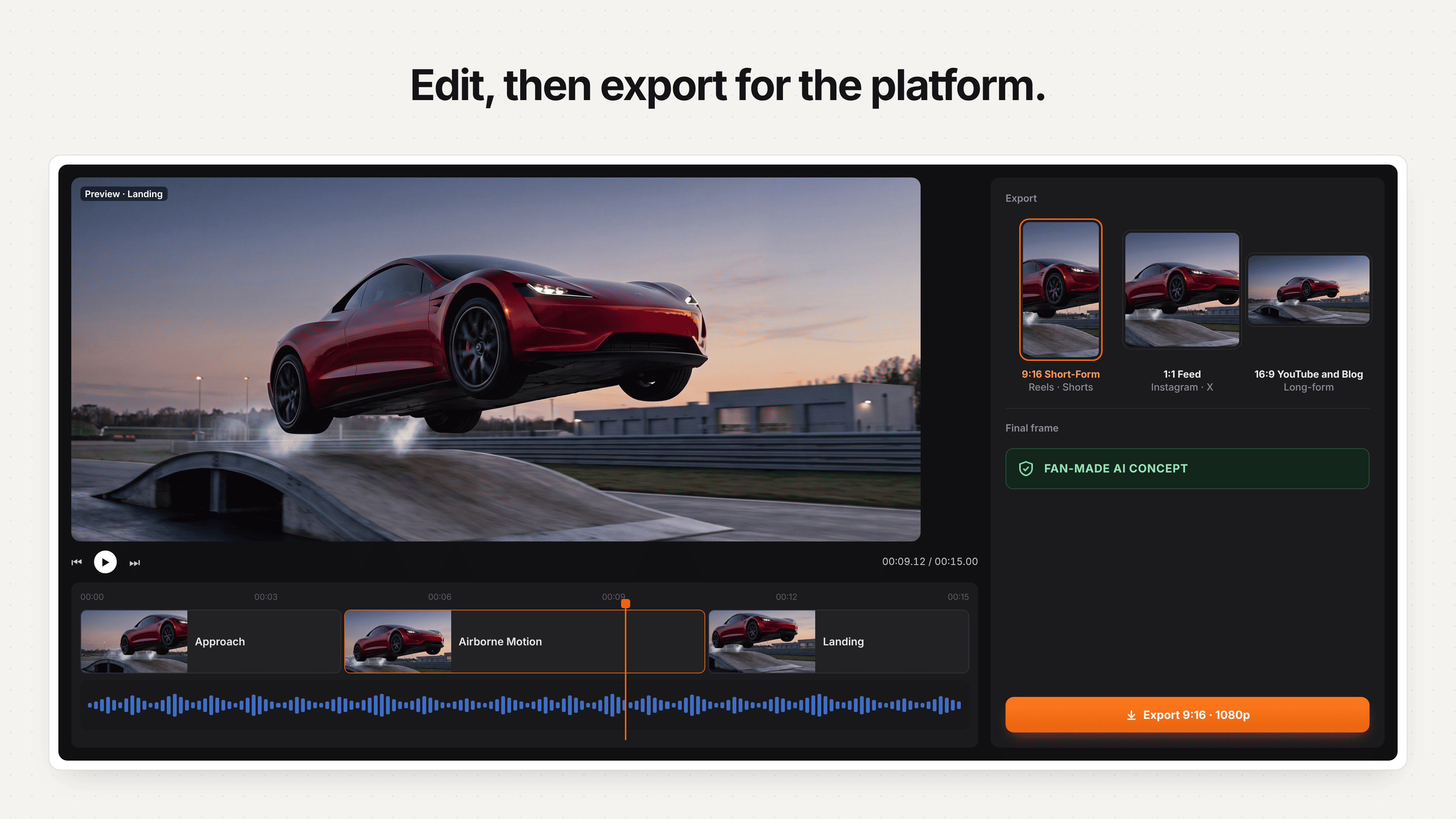Click the FAN-MADE AI CONCEPT final frame badge
Viewport: 1456px width, 819px height.
pyautogui.click(x=1187, y=469)
